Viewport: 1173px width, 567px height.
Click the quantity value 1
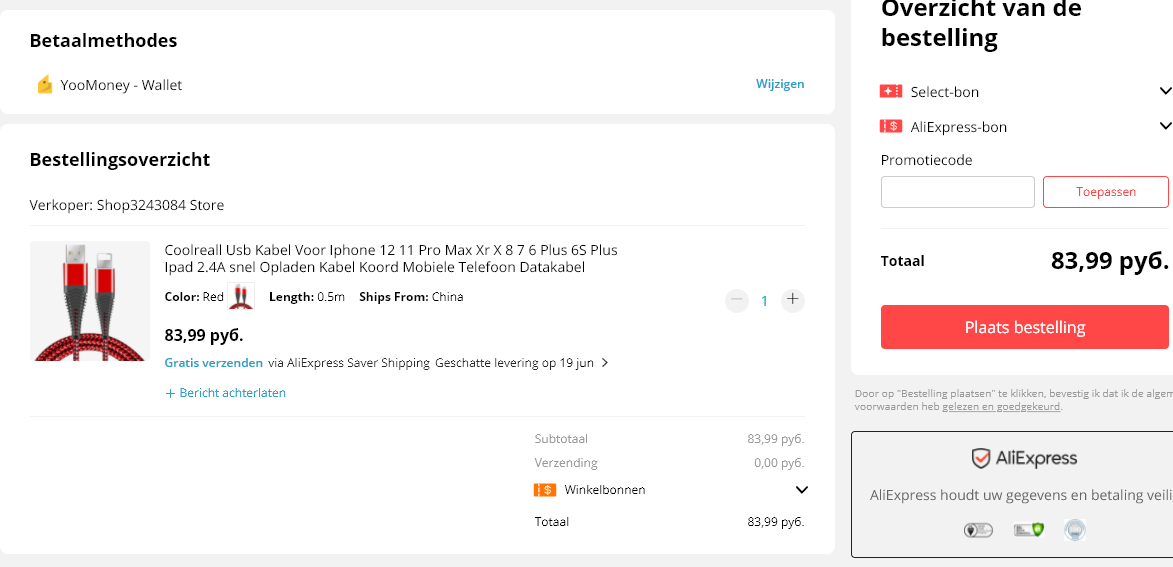click(765, 301)
